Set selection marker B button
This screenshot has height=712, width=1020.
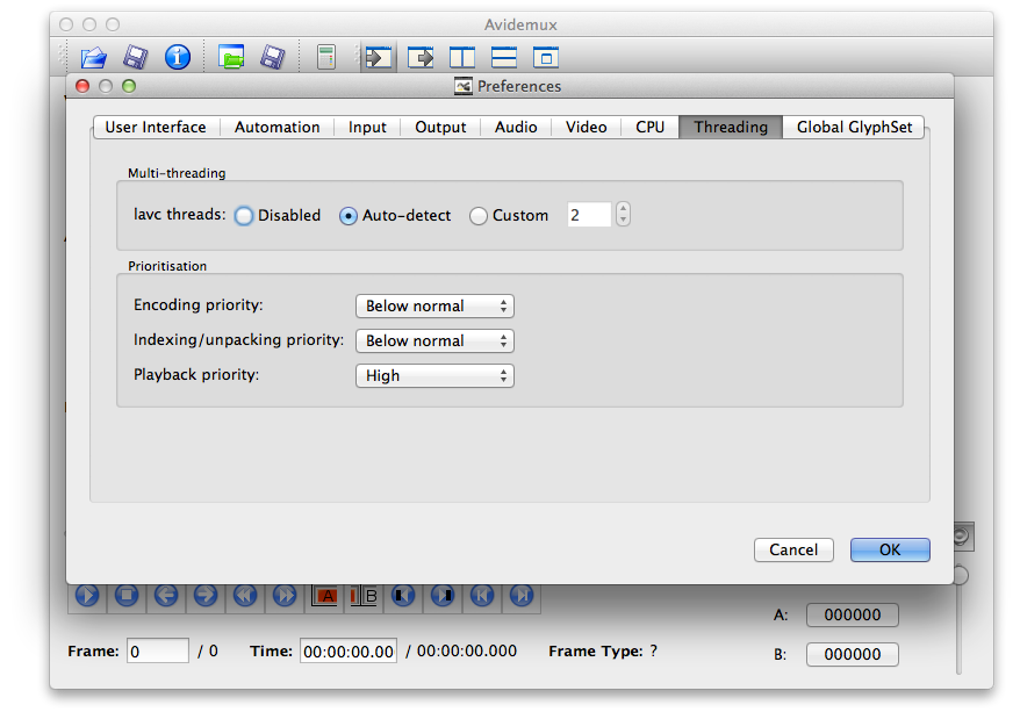tap(364, 596)
